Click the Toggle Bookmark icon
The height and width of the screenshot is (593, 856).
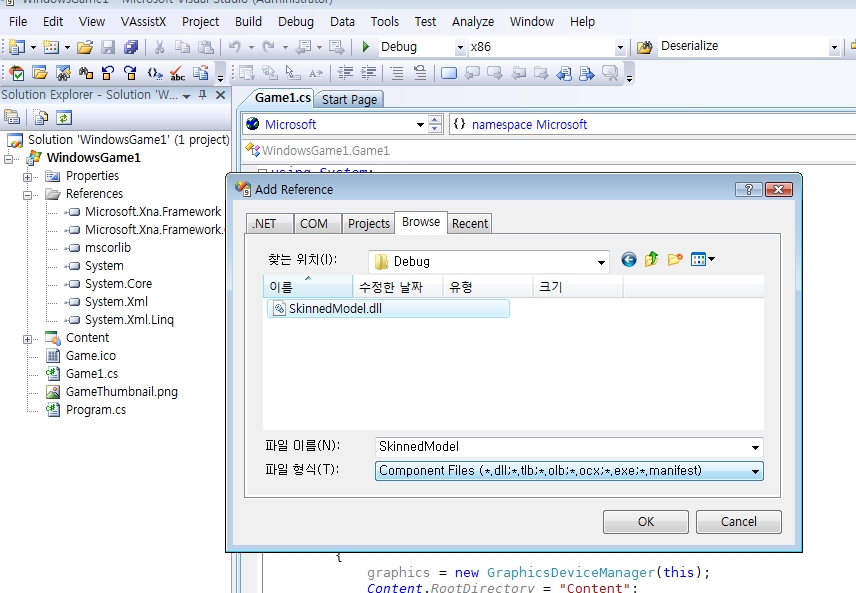pyautogui.click(x=448, y=73)
